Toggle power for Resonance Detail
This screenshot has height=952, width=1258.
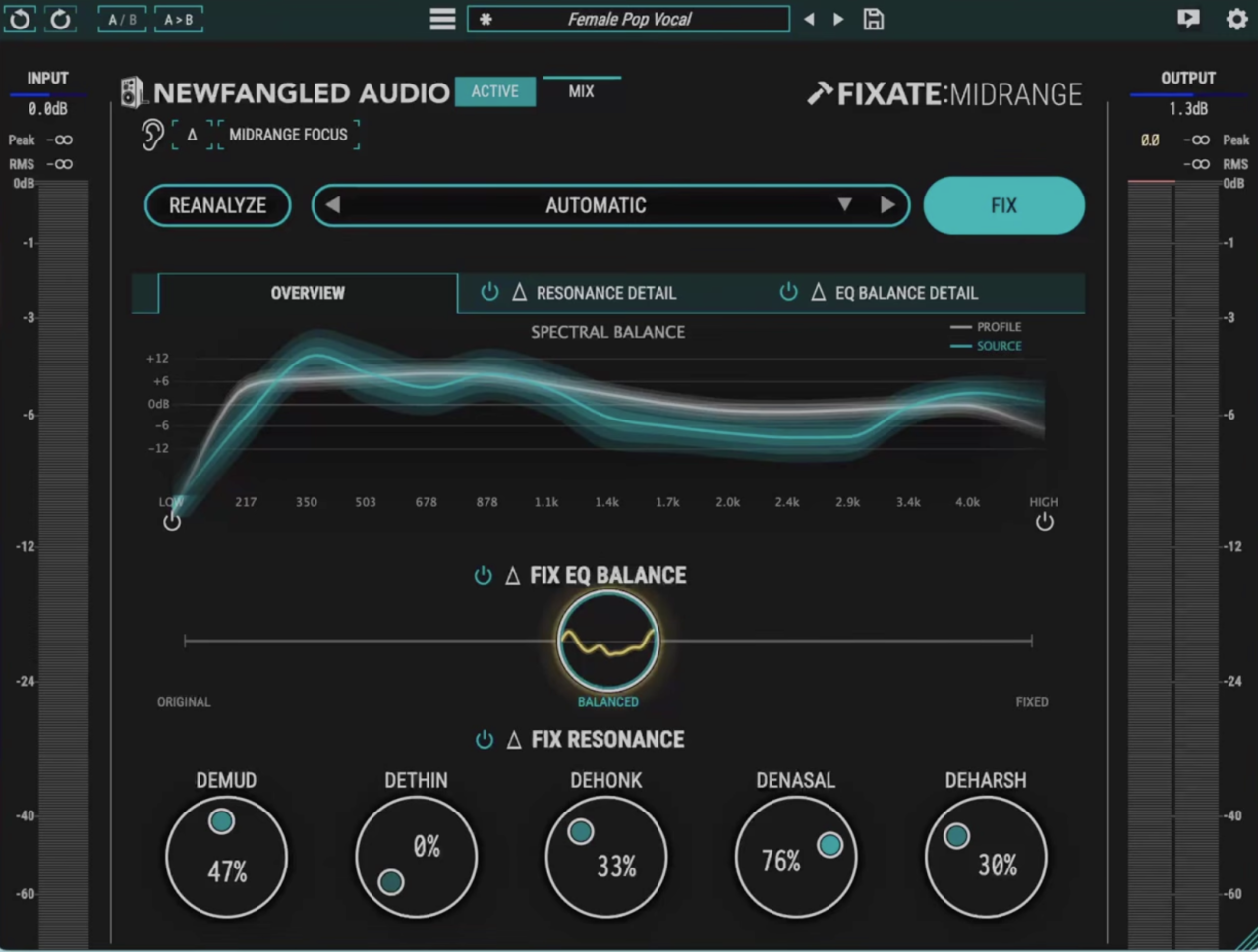(489, 292)
